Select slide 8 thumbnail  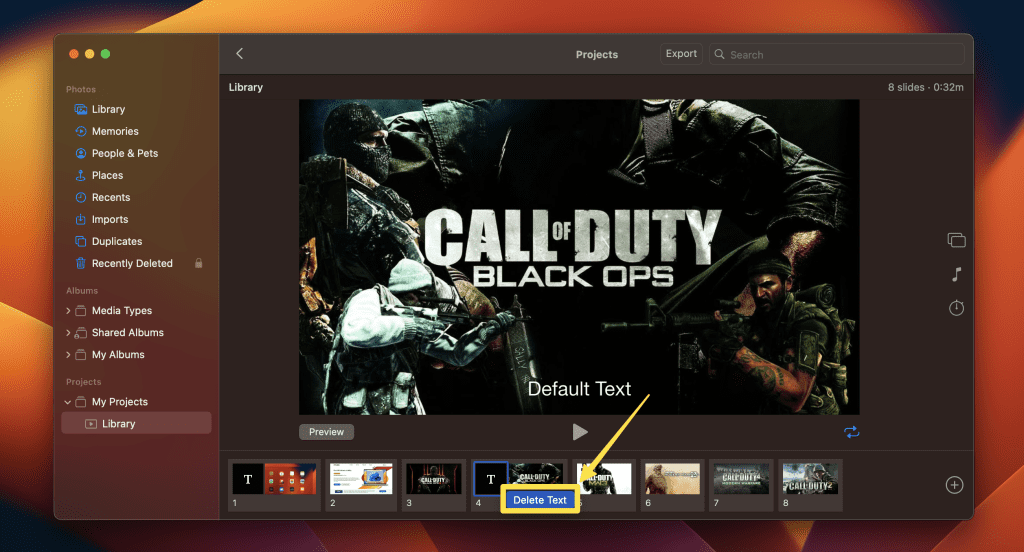click(810, 479)
